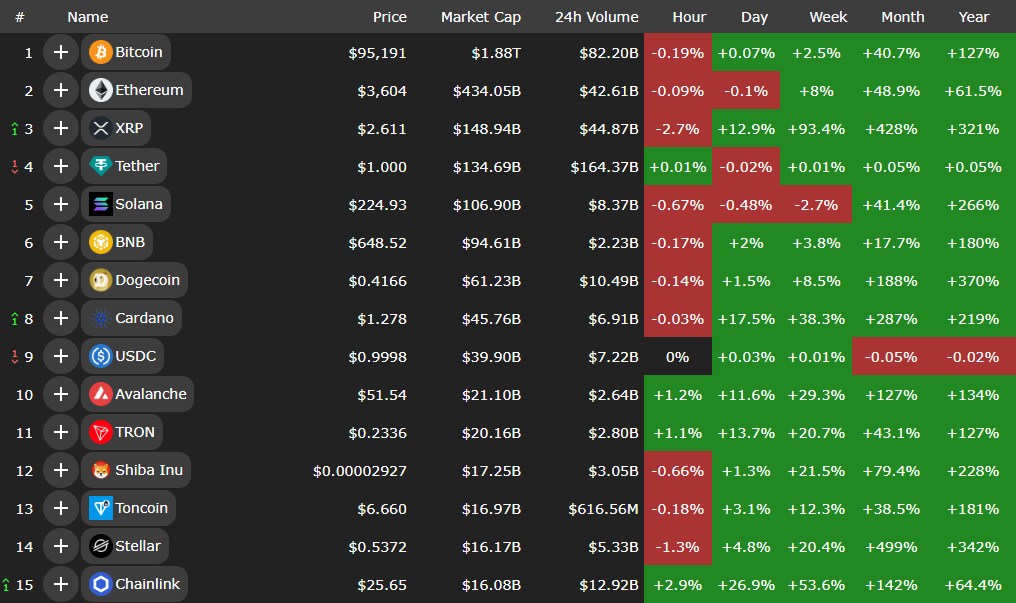Click the Avalanche red logo icon
The width and height of the screenshot is (1016, 603).
coord(101,394)
